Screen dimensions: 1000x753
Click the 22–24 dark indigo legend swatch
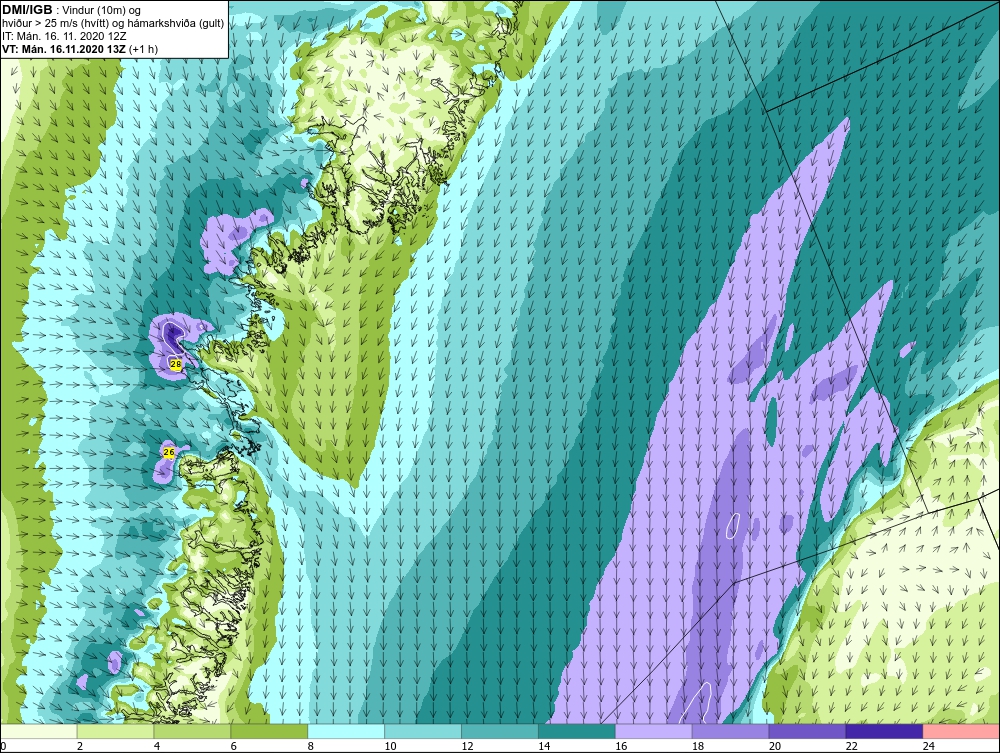coord(885,731)
